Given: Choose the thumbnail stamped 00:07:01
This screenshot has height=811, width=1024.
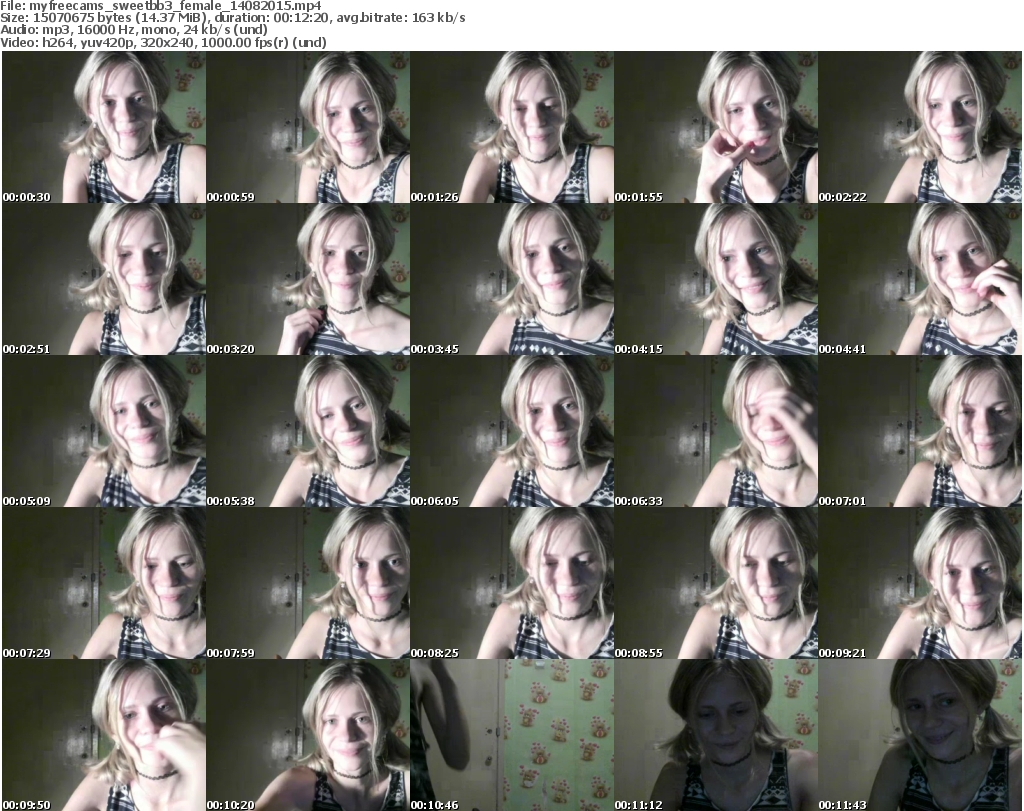Looking at the screenshot, I should [920, 432].
